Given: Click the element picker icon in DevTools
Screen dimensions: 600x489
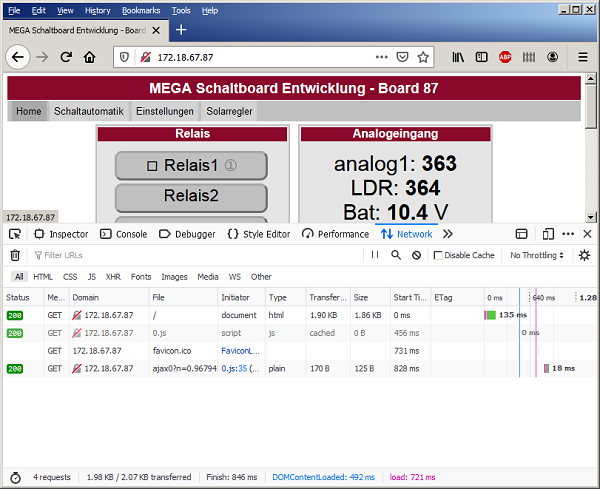Looking at the screenshot, I should click(15, 234).
